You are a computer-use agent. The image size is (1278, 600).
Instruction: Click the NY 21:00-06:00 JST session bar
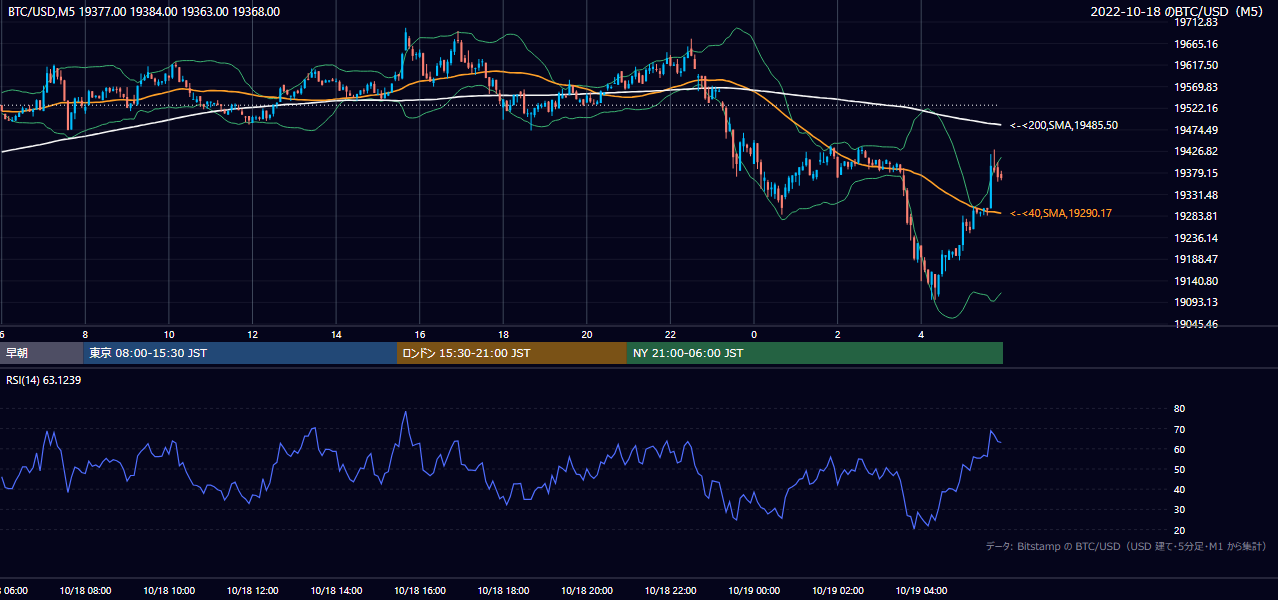click(x=815, y=353)
